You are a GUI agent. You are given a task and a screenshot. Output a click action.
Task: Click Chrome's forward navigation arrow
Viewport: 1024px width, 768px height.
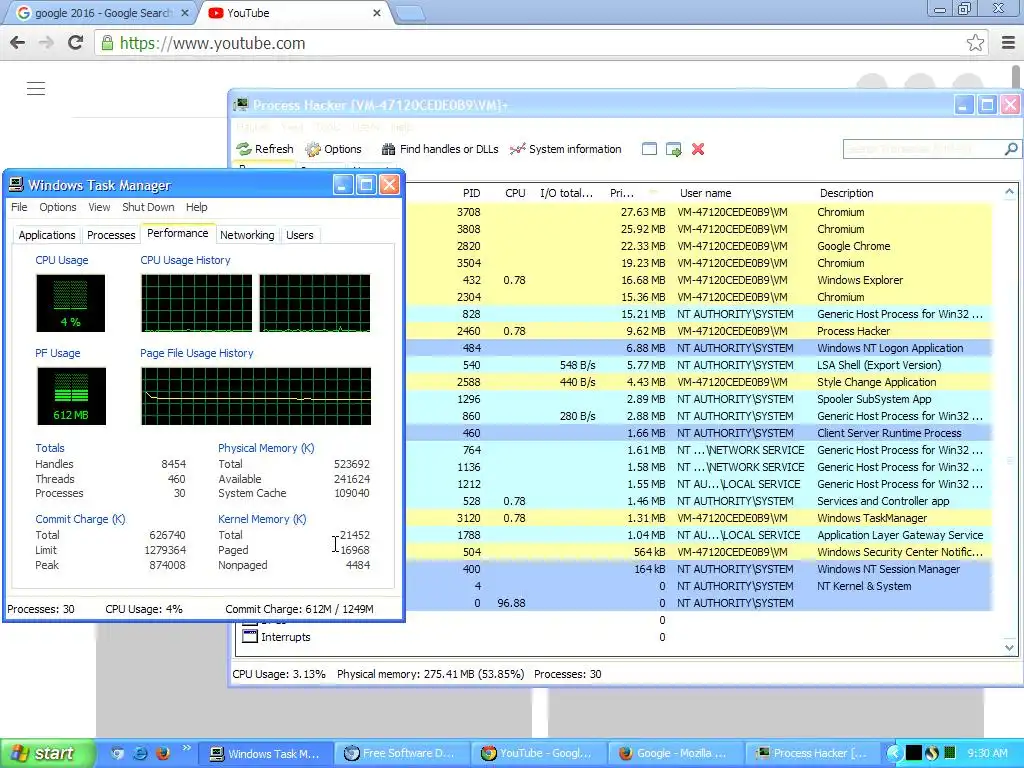pos(46,43)
